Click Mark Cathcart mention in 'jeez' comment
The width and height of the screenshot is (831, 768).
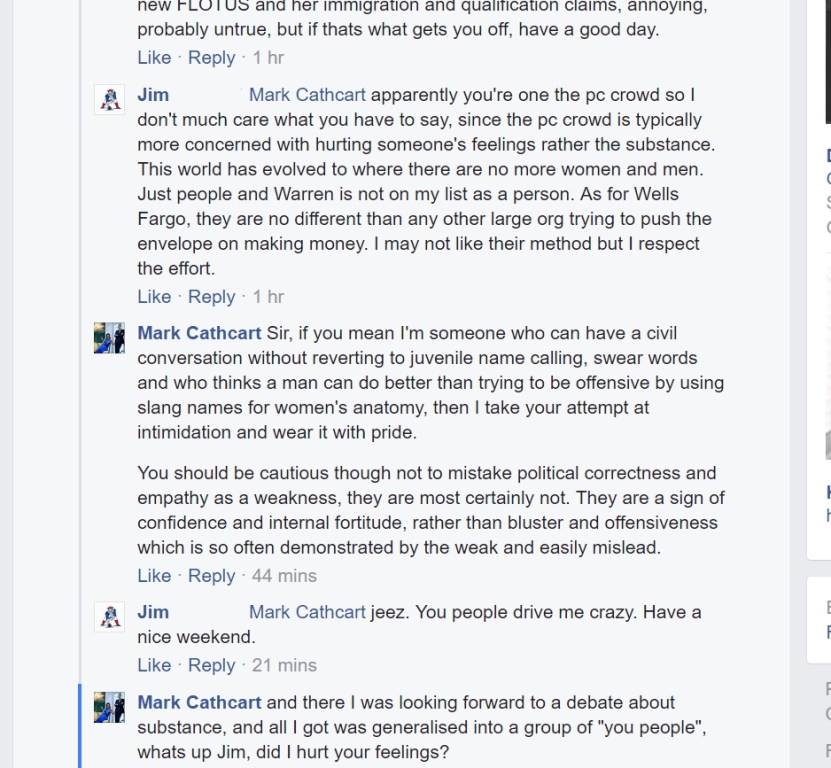(x=307, y=612)
